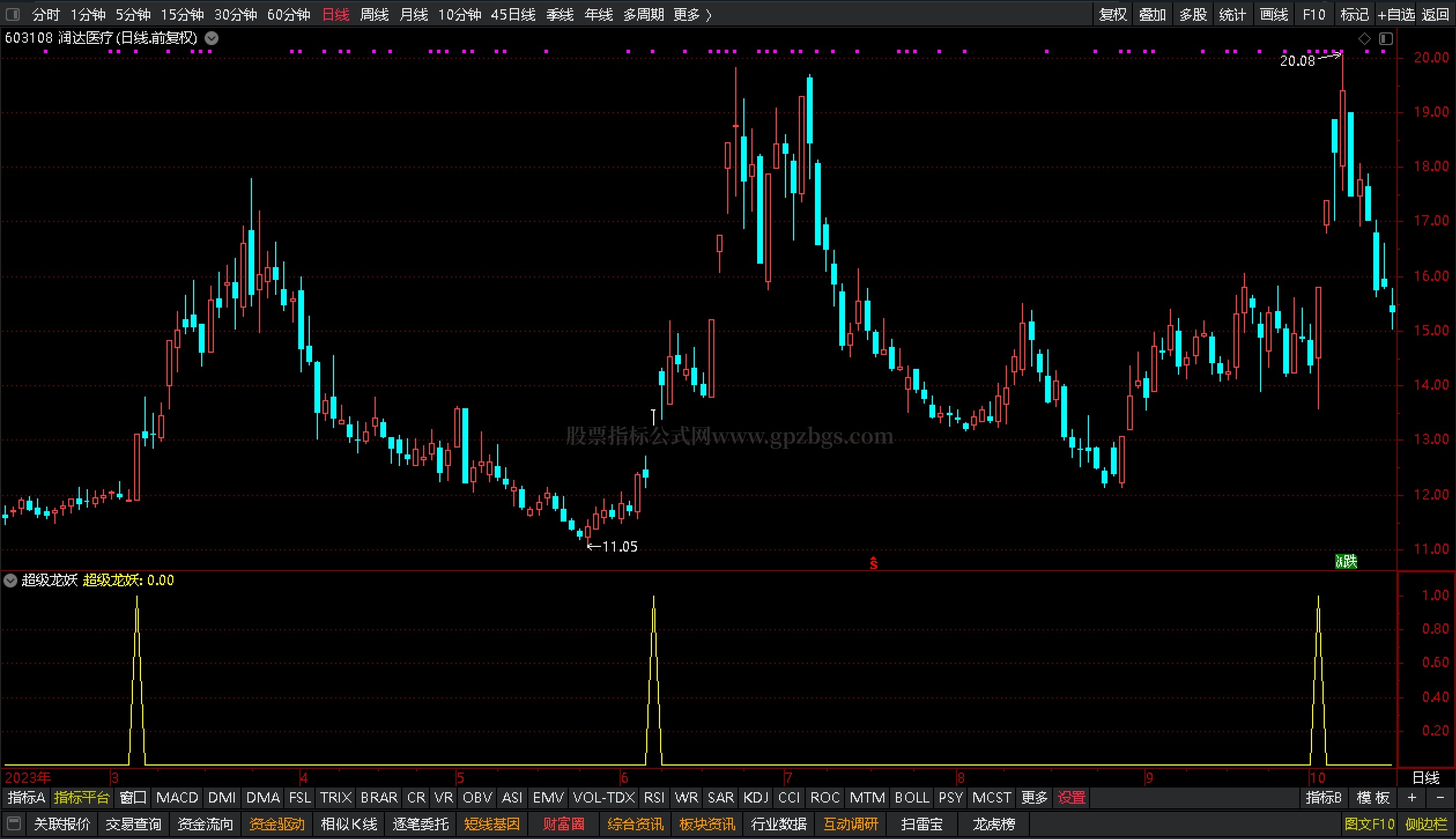Click the 叠加 overlay button
Screen dimensions: 1456x839
pyautogui.click(x=1153, y=14)
